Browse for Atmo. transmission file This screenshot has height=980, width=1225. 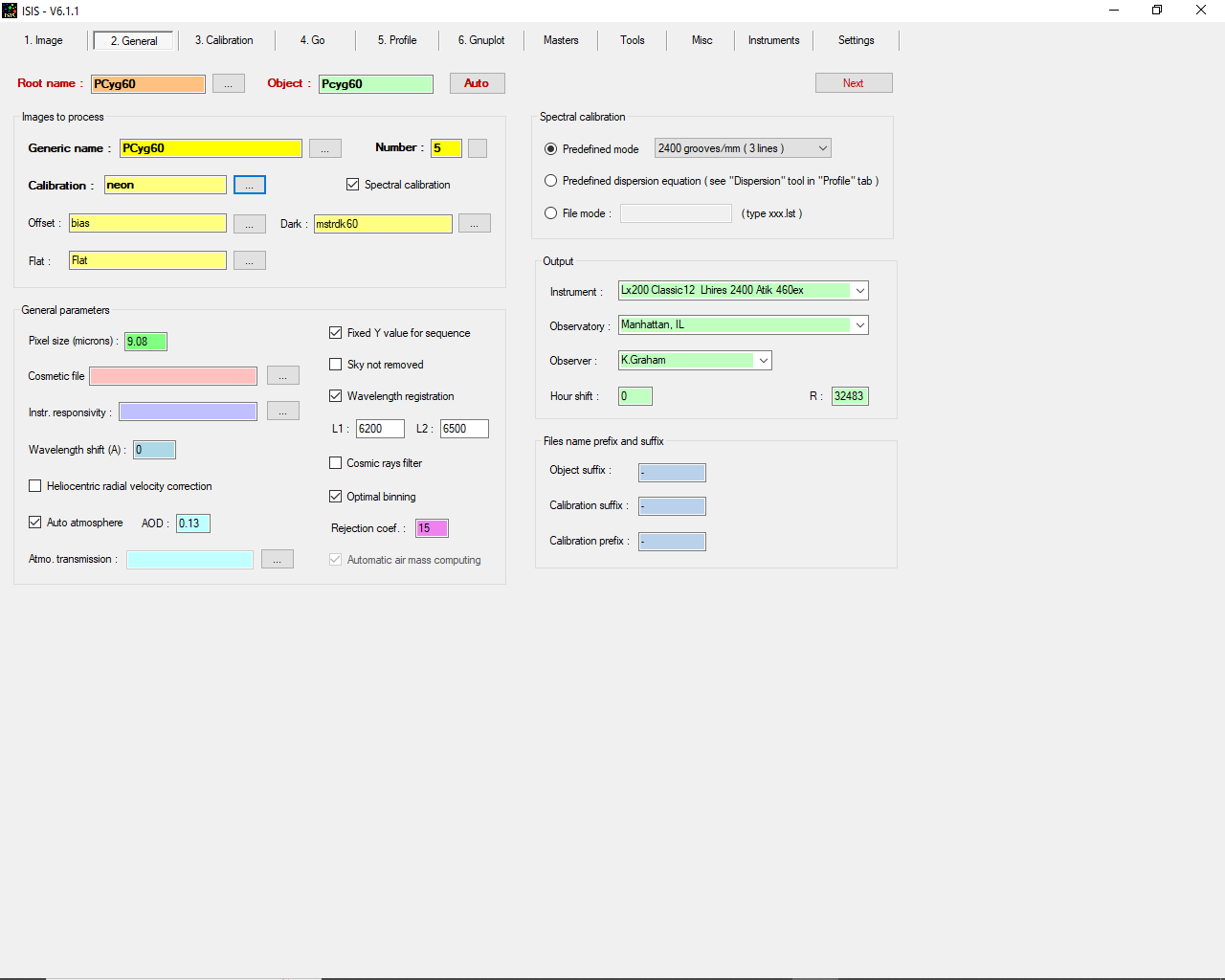tap(277, 560)
